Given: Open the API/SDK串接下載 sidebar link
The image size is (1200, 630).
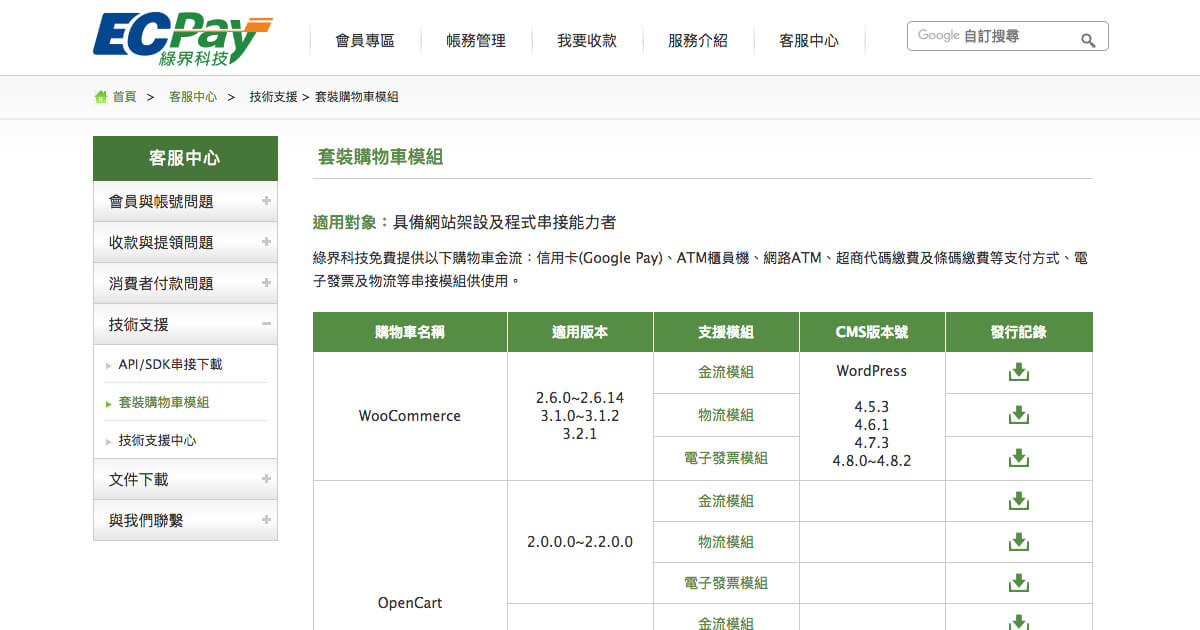Looking at the screenshot, I should tap(170, 364).
